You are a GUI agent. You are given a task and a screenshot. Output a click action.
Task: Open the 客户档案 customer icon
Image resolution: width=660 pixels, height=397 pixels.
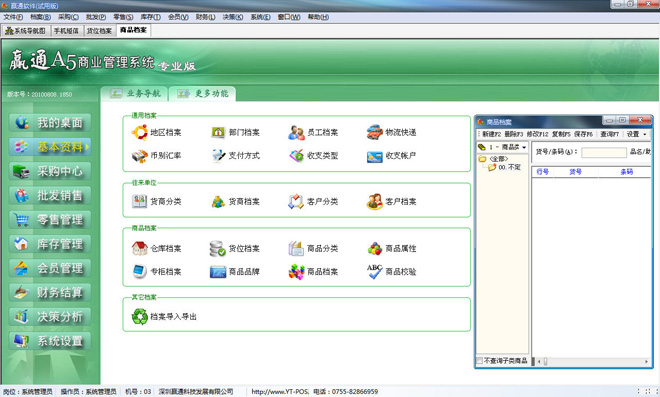pos(374,202)
